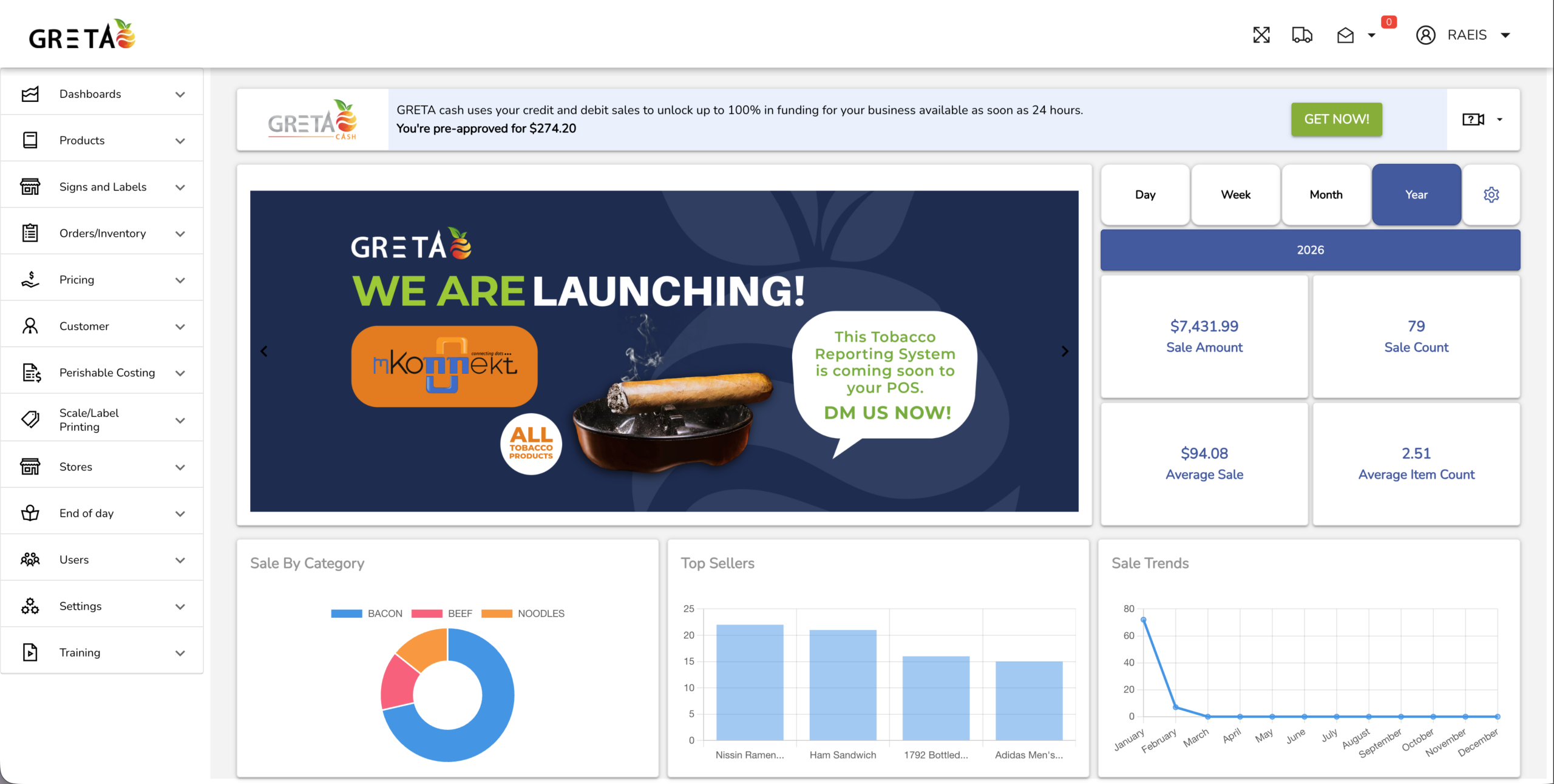Expand the Signs and Labels chevron
This screenshot has width=1554, height=784.
coord(180,188)
